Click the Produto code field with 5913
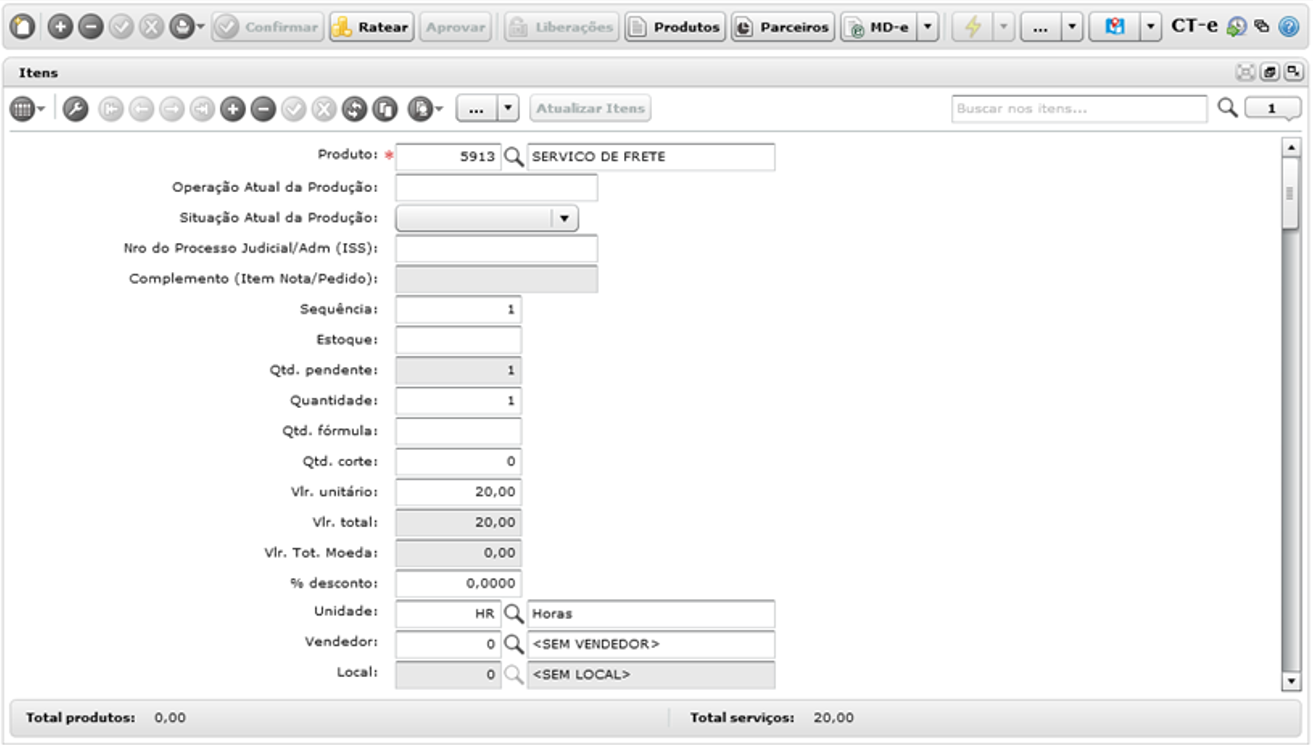 point(448,157)
